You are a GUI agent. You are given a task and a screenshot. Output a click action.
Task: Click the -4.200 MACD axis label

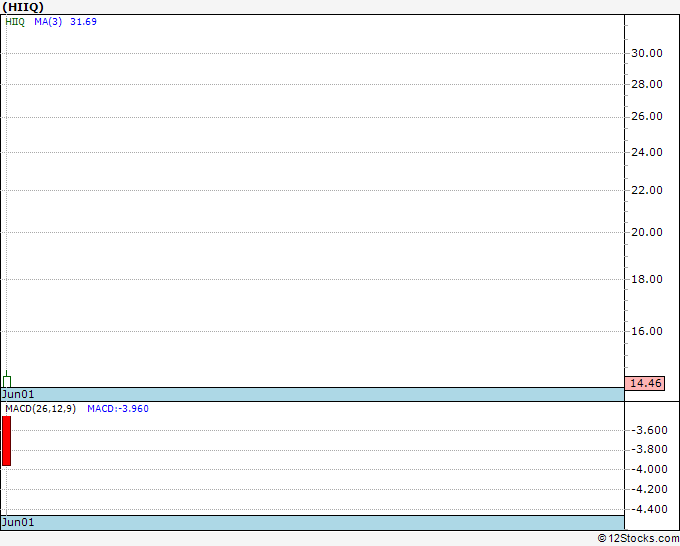click(649, 489)
